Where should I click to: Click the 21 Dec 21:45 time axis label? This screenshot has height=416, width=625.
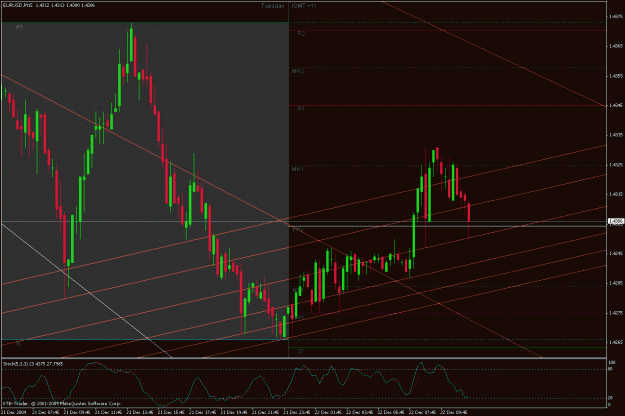pyautogui.click(x=265, y=412)
